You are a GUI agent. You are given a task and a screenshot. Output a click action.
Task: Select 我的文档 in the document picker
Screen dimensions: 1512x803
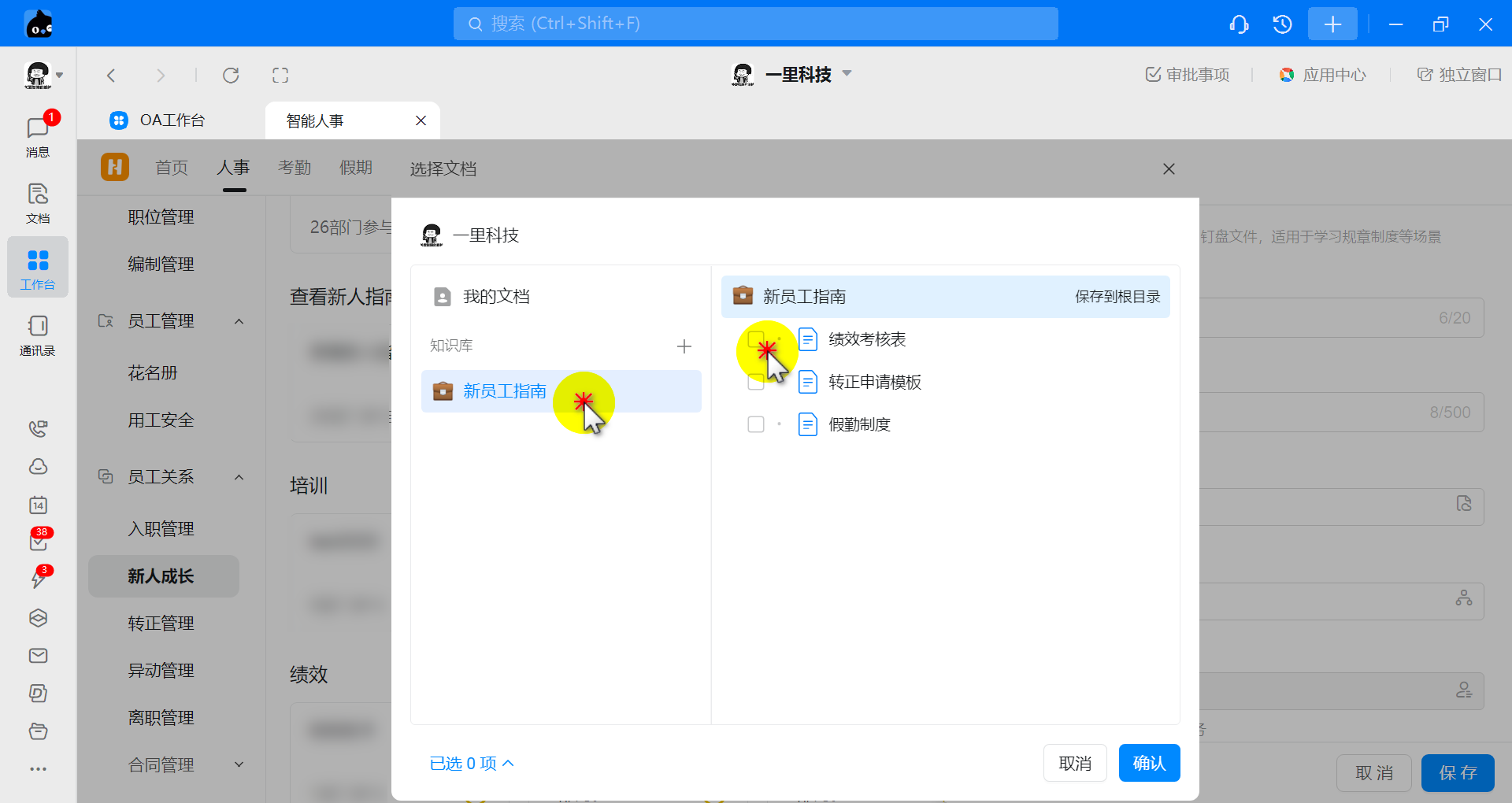click(495, 297)
